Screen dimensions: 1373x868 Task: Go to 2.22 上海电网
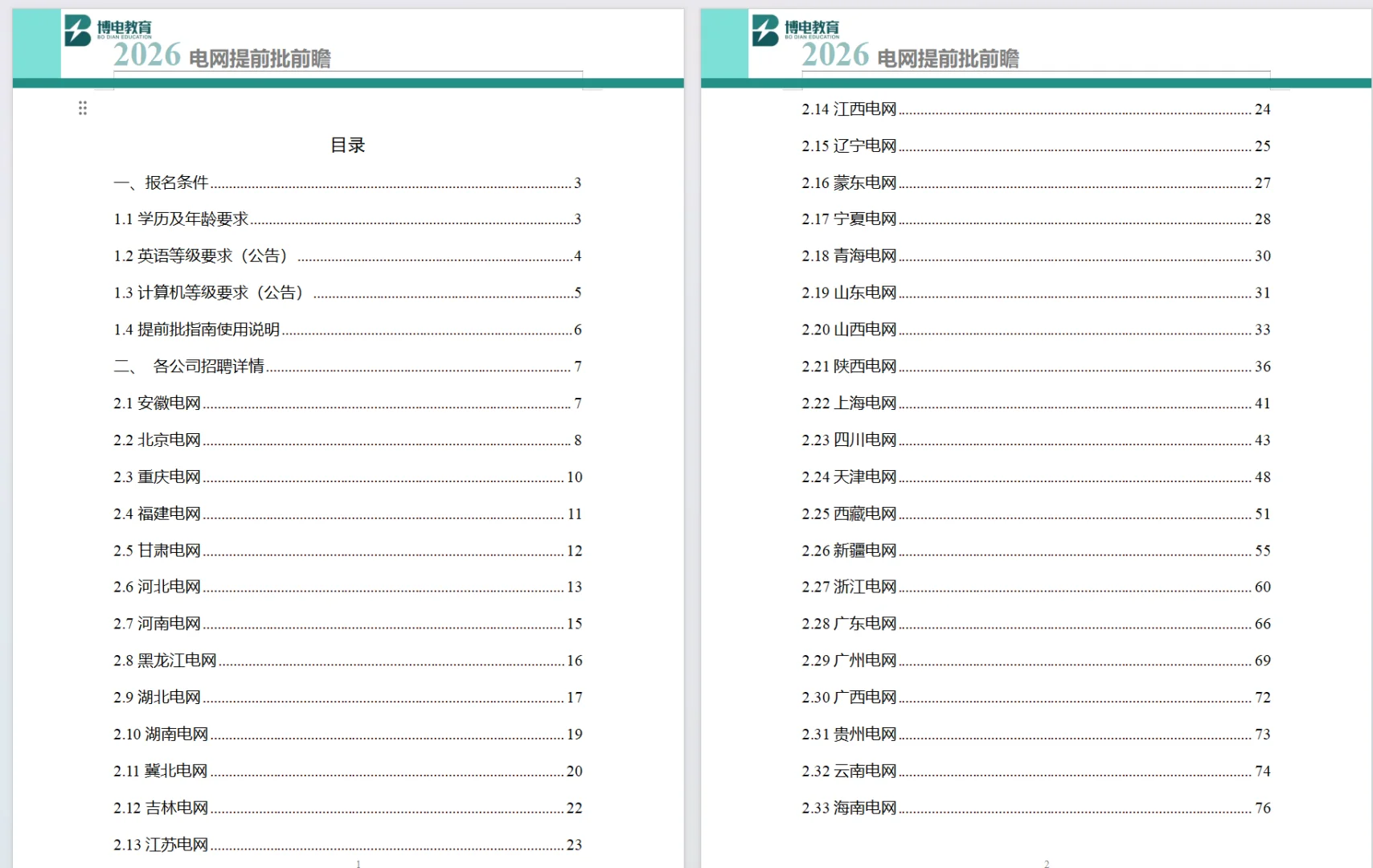point(1036,403)
